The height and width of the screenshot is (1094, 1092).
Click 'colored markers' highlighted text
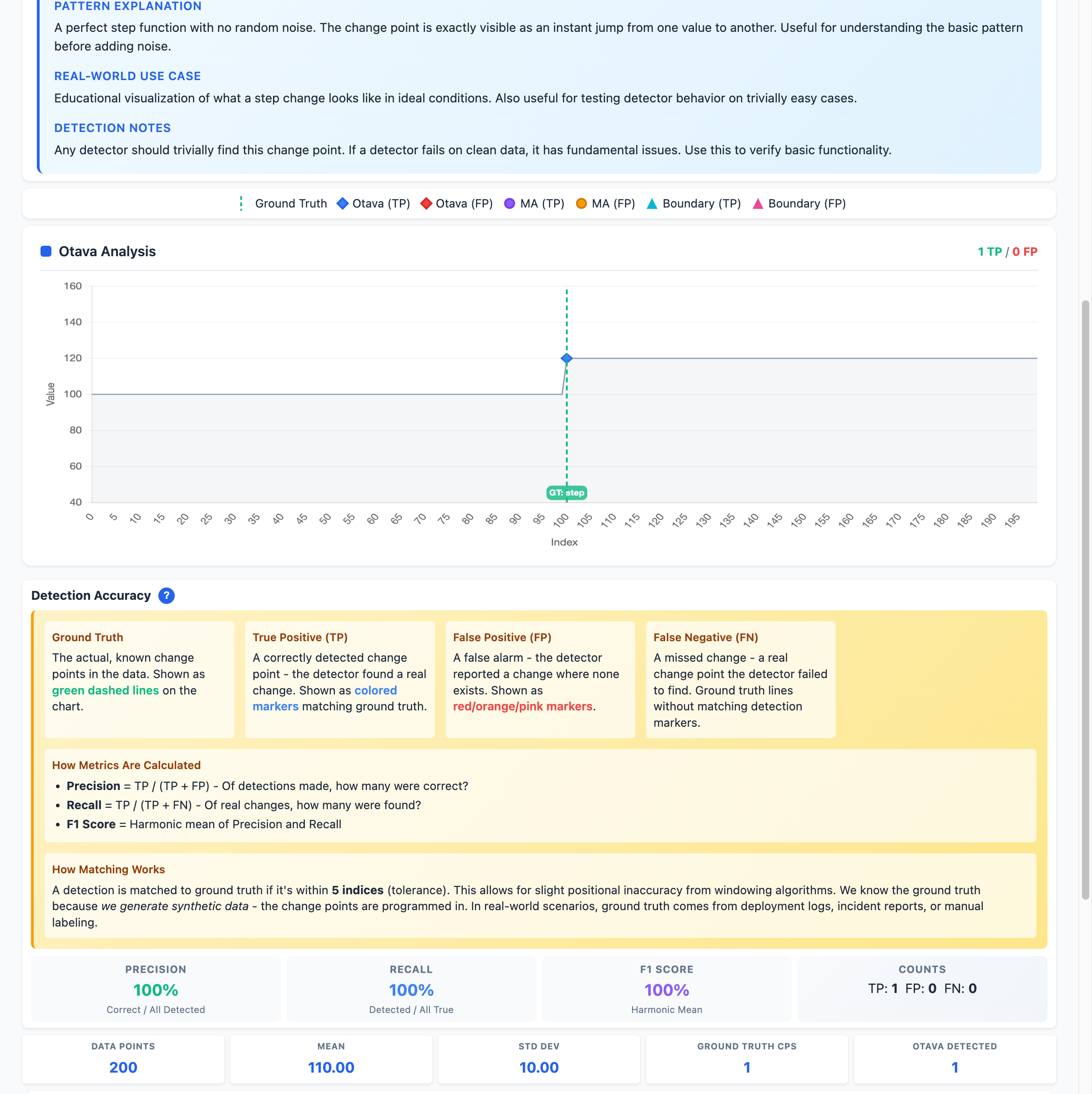(325, 698)
